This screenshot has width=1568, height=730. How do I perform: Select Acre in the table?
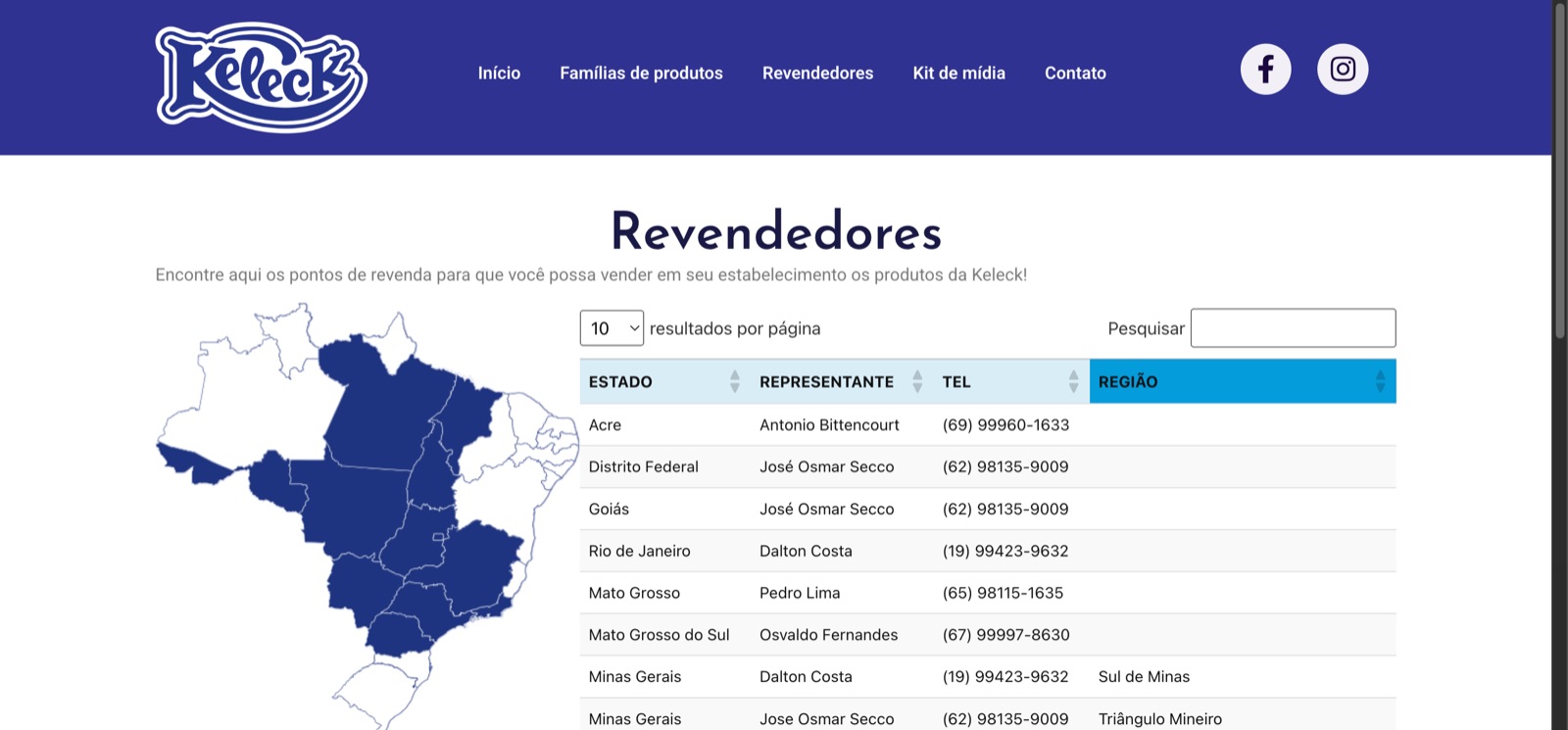605,425
